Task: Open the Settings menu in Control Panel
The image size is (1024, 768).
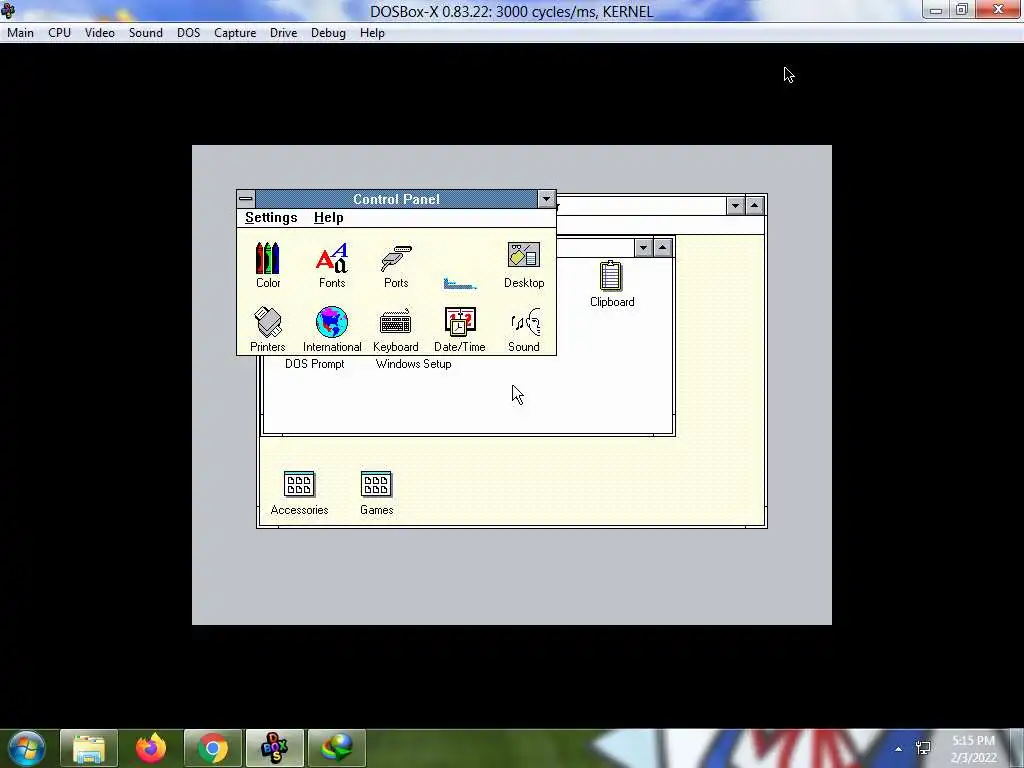Action: tap(271, 217)
